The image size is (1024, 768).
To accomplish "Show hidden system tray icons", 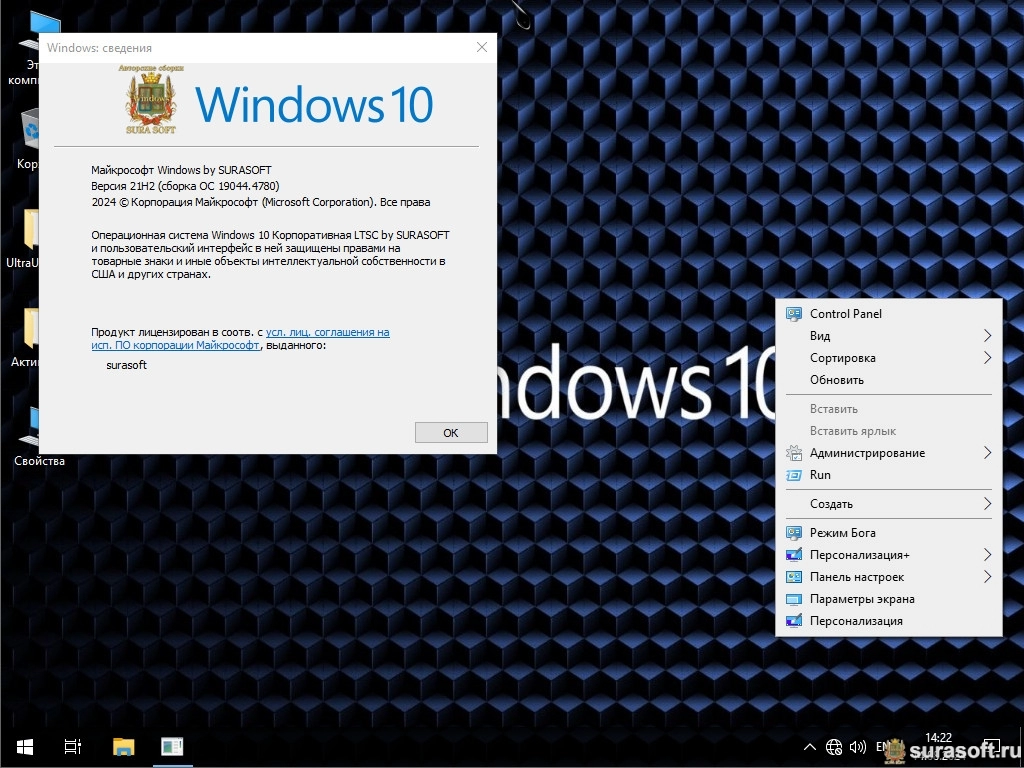I will click(x=810, y=746).
